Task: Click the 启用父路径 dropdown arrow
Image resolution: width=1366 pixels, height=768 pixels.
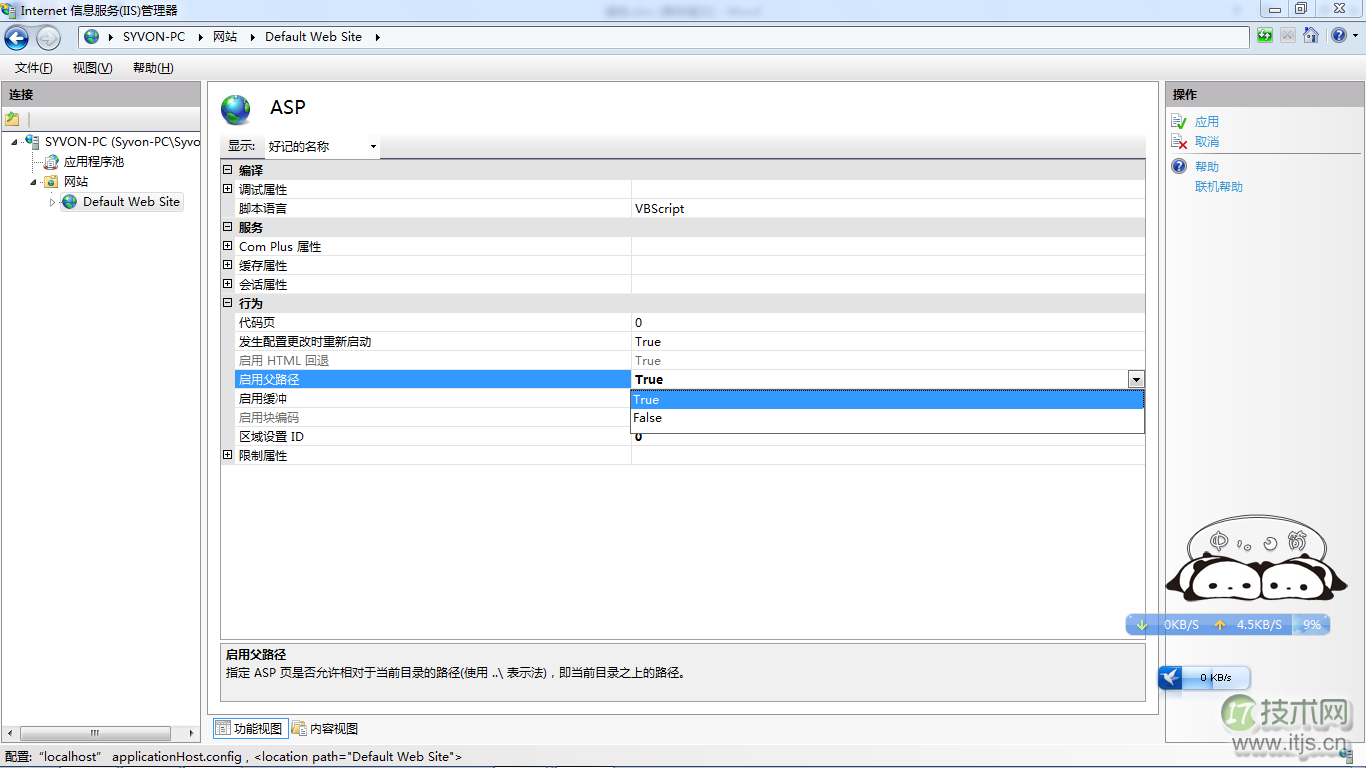Action: coord(1136,380)
